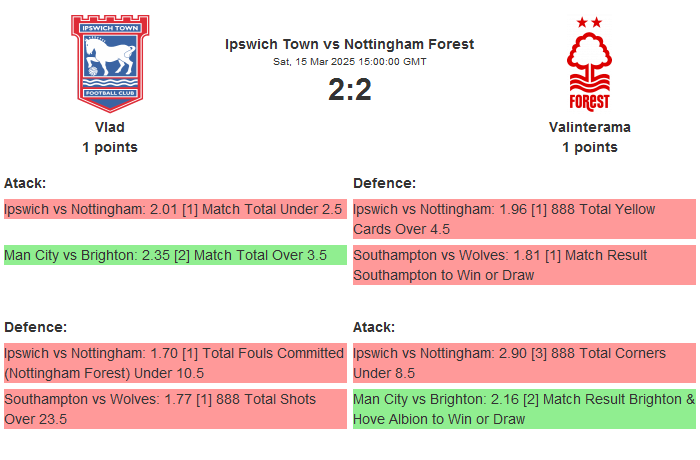Screen dimensions: 700x460
Task: Select the Total Shots Over 23.5 bet
Action: (x=174, y=409)
